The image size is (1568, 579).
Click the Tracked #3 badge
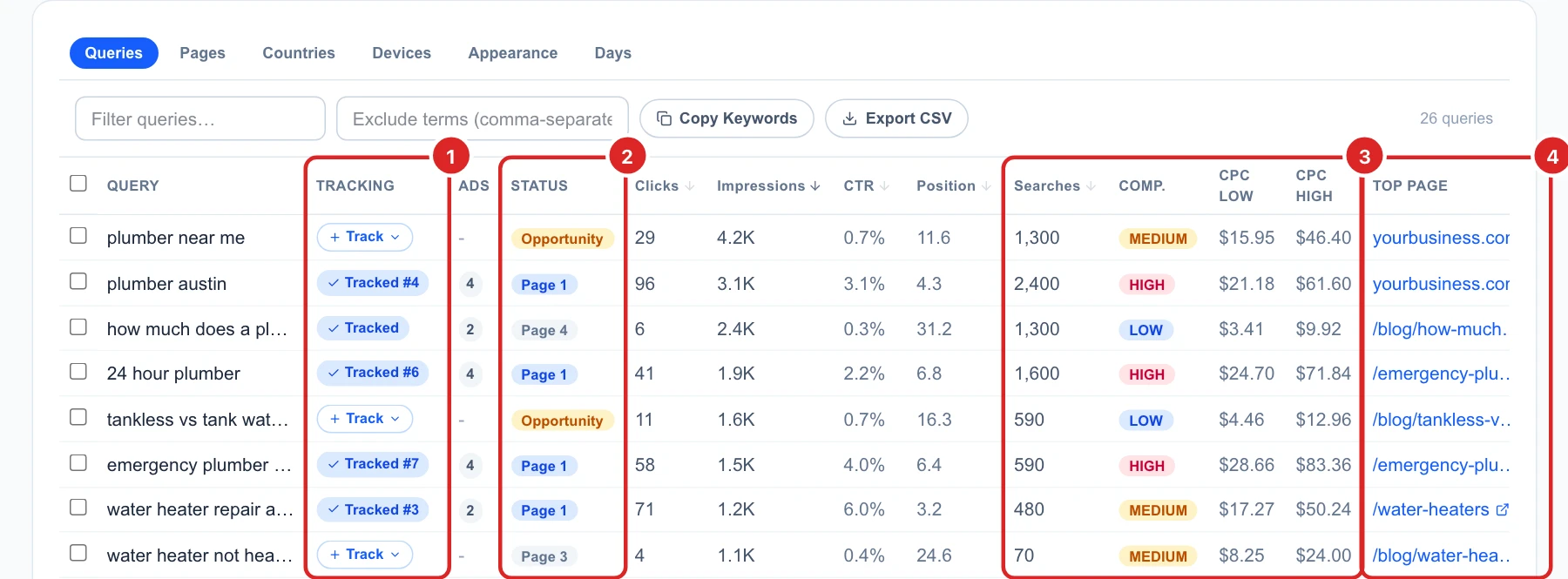[373, 510]
